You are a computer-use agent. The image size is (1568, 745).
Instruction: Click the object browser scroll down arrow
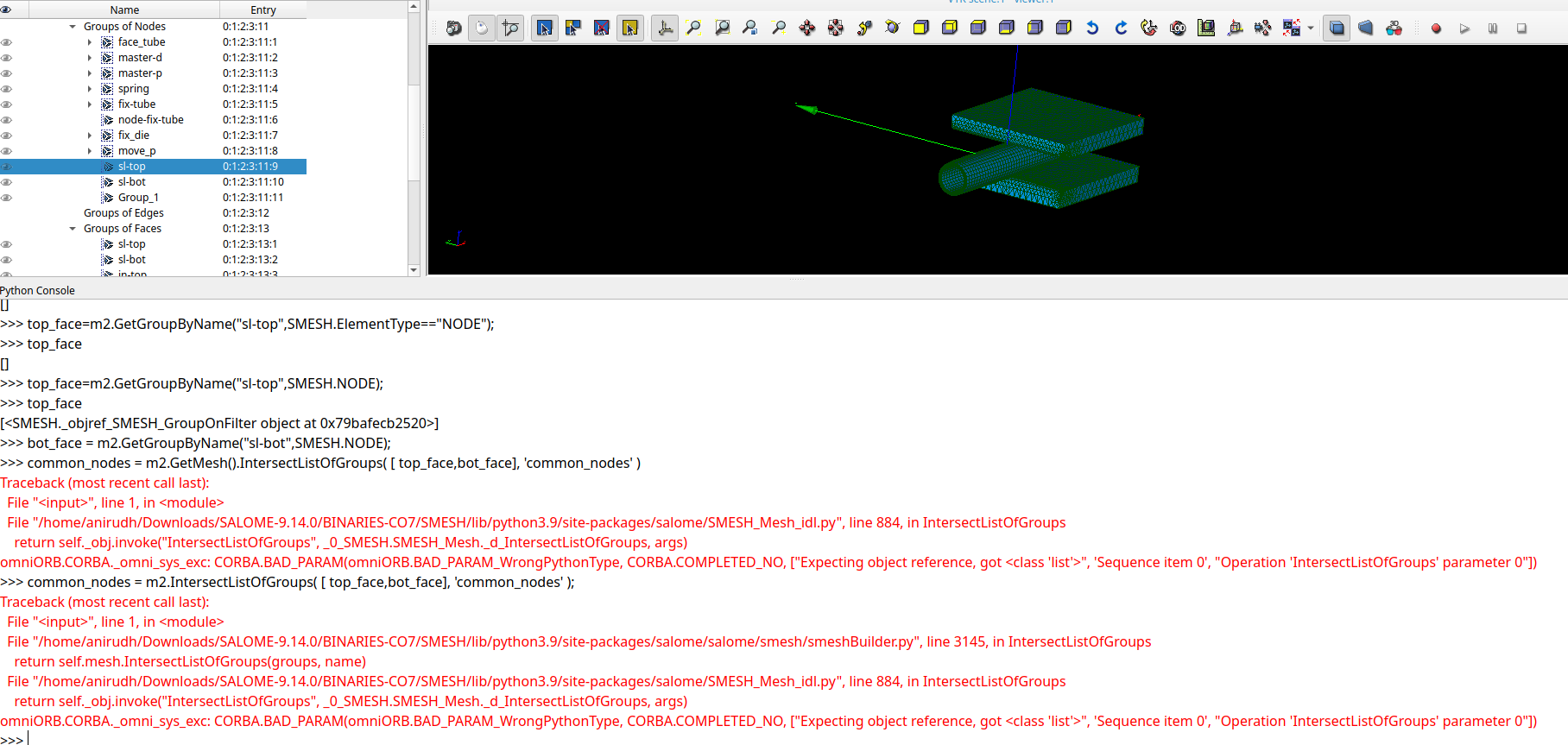click(414, 270)
